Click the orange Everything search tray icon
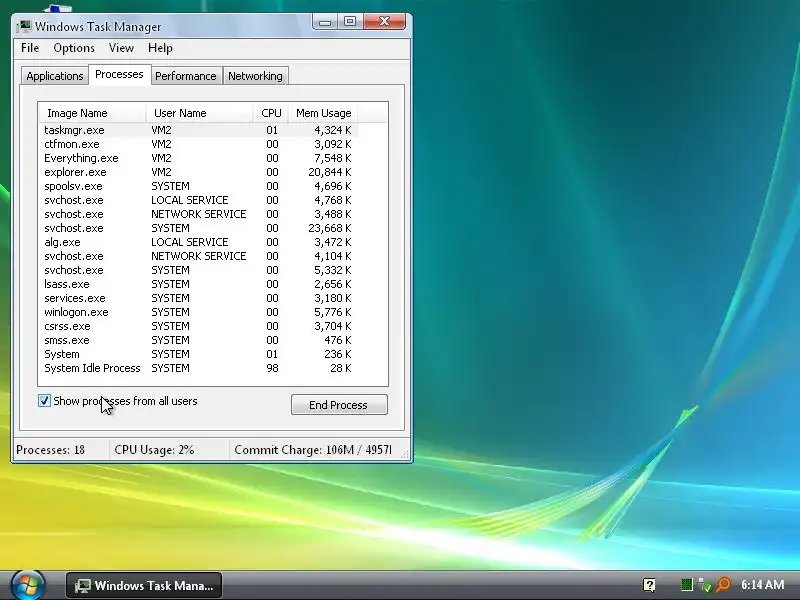Screen dimensions: 800x600 (723, 585)
